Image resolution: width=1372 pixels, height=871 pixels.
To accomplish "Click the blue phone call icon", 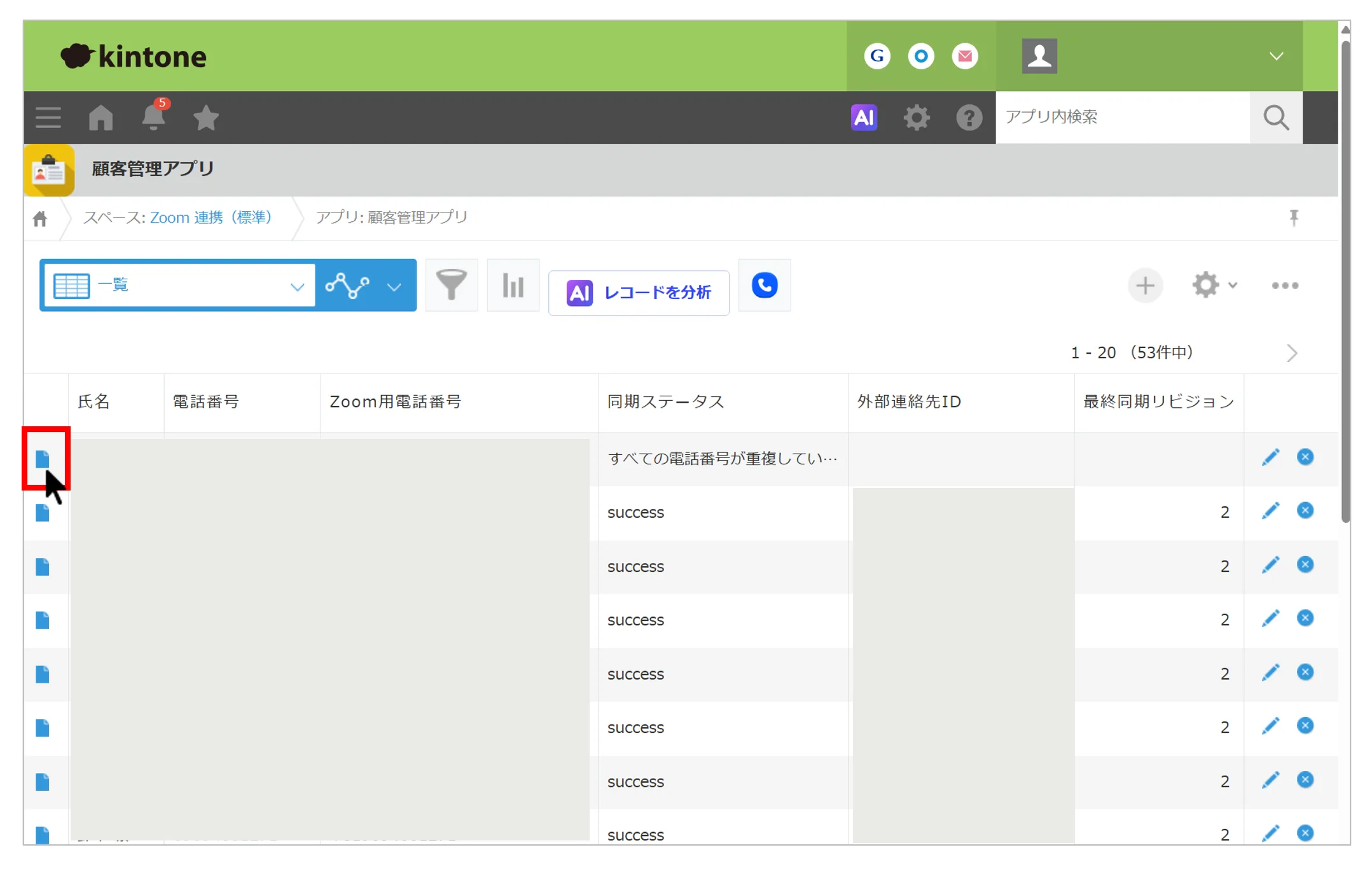I will pyautogui.click(x=764, y=285).
